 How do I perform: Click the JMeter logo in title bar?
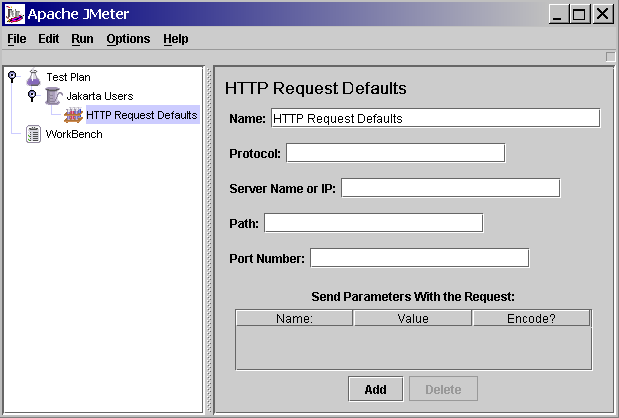[15, 14]
